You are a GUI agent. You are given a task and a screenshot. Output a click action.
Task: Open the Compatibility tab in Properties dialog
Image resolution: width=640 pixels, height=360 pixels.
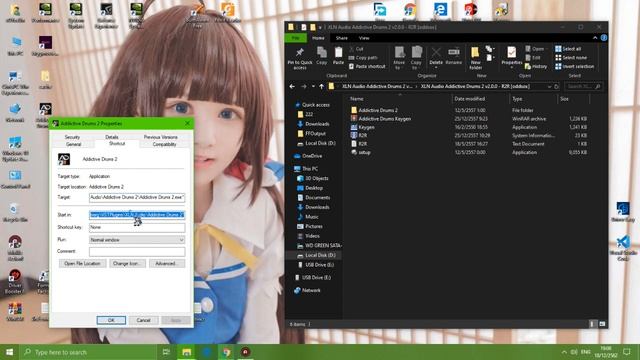(x=164, y=144)
